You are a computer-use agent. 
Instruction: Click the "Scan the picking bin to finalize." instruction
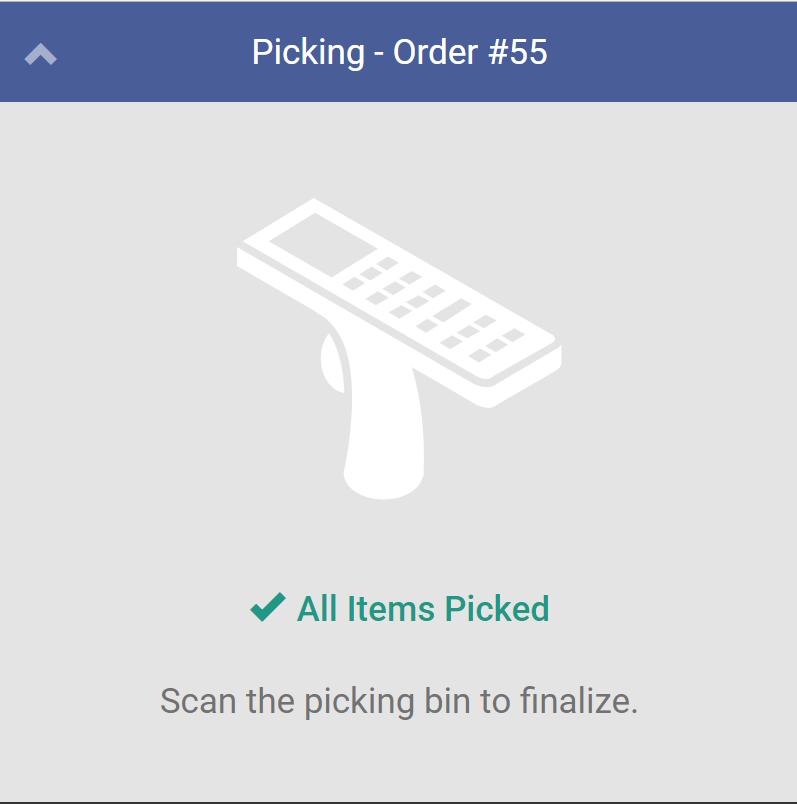tap(399, 701)
